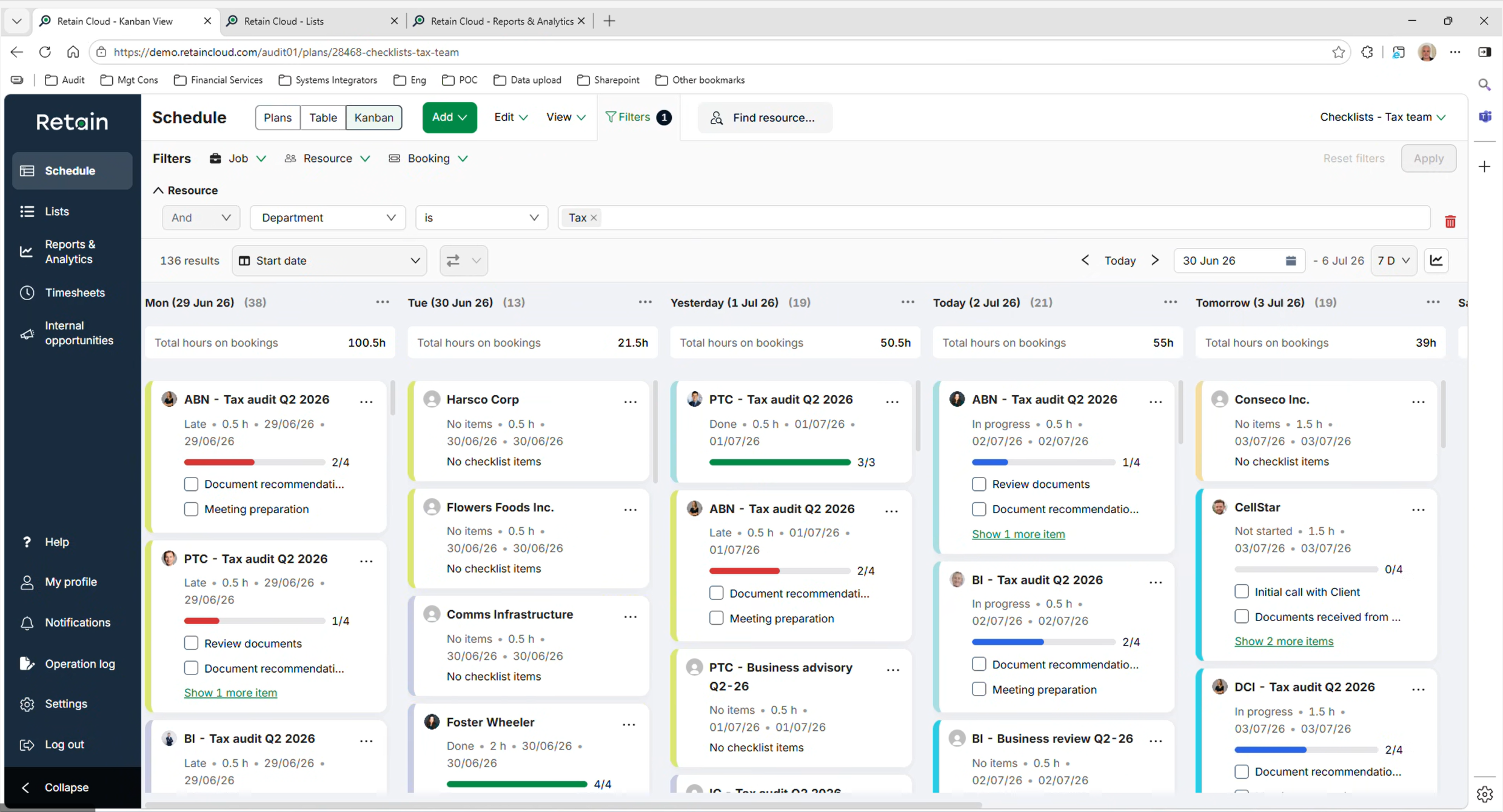
Task: Click the Apply filters button
Action: tap(1428, 158)
